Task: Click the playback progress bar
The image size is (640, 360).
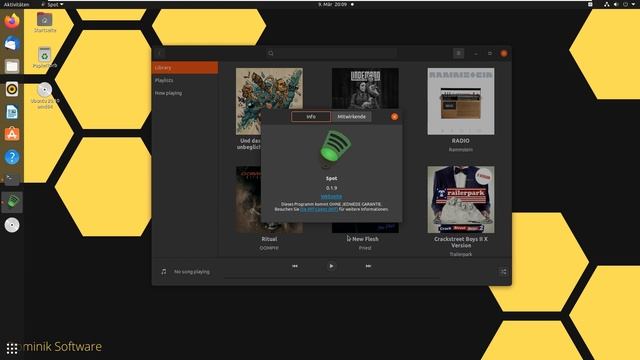Action: (331, 278)
